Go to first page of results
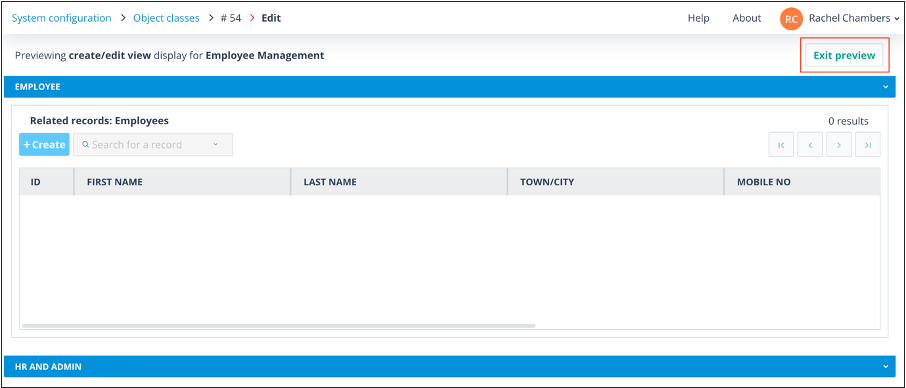 781,145
